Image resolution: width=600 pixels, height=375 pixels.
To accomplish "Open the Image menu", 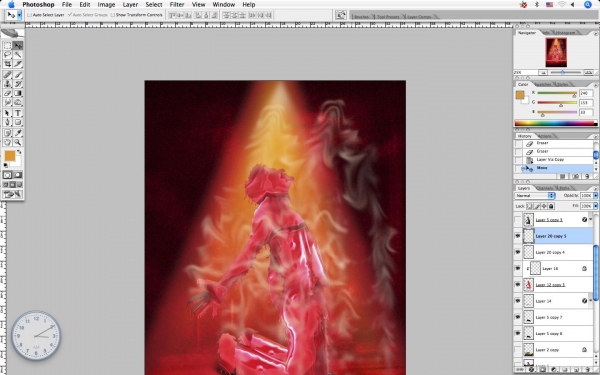I will 106,5.
